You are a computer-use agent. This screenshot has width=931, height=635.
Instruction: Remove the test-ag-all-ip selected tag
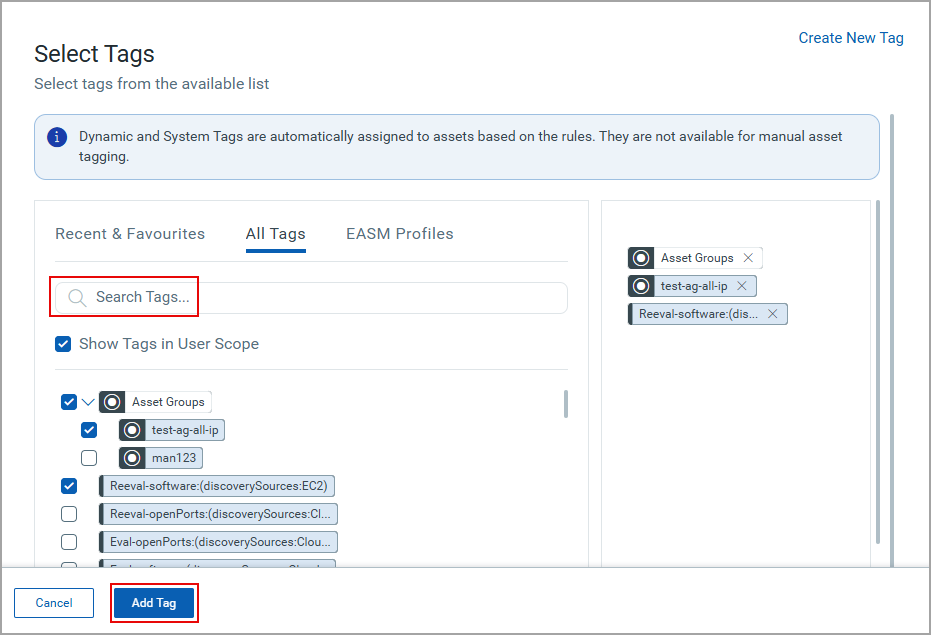(x=741, y=285)
